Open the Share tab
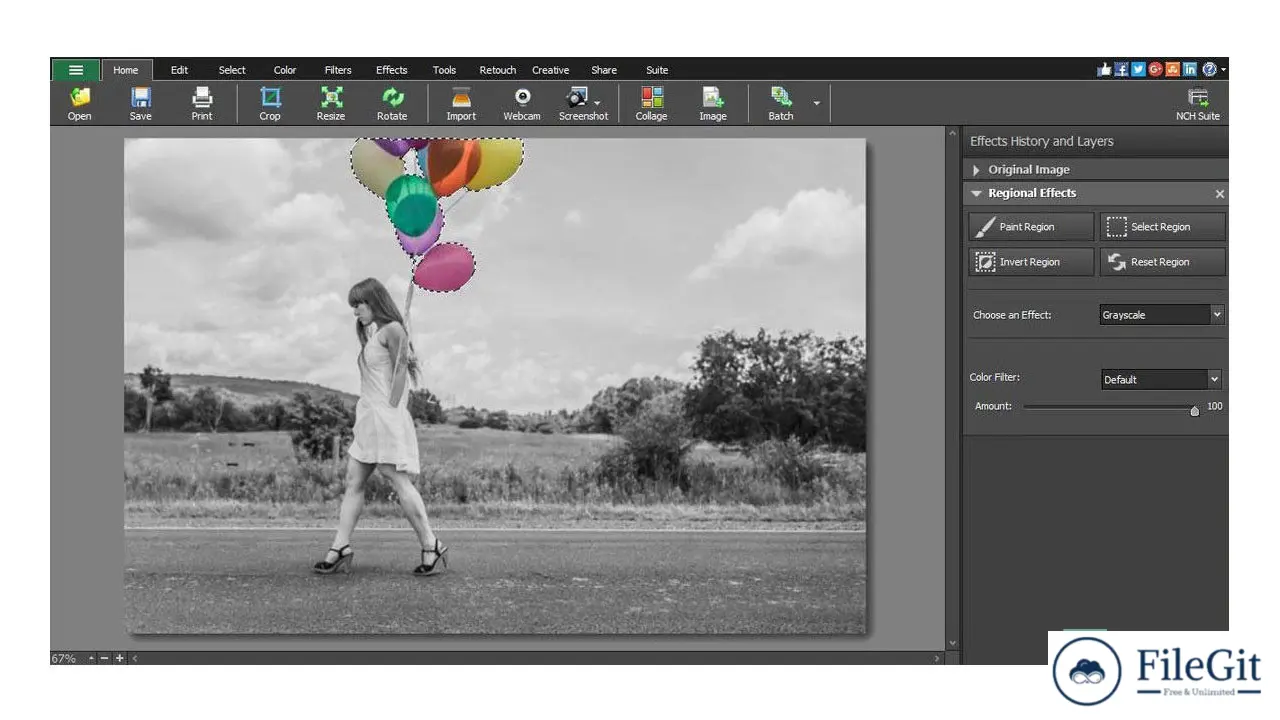 coord(604,70)
